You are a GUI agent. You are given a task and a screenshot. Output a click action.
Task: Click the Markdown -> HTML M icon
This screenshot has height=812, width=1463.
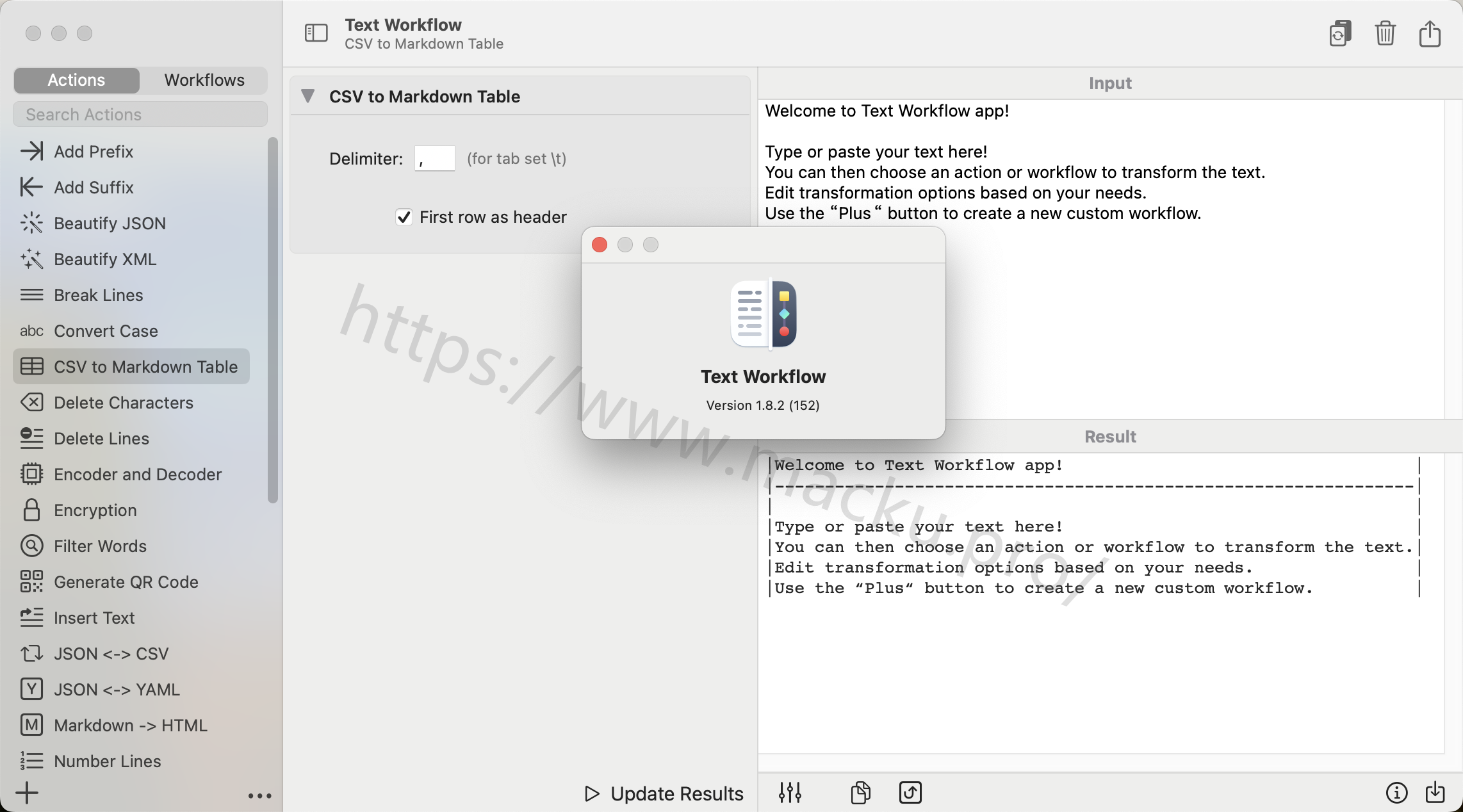coord(31,725)
